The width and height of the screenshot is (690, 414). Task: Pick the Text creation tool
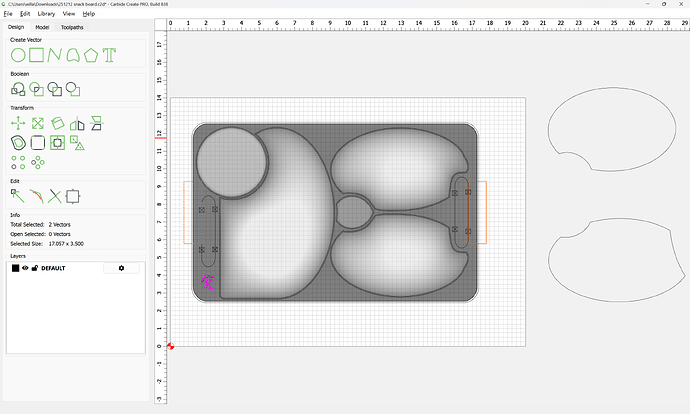[109, 55]
